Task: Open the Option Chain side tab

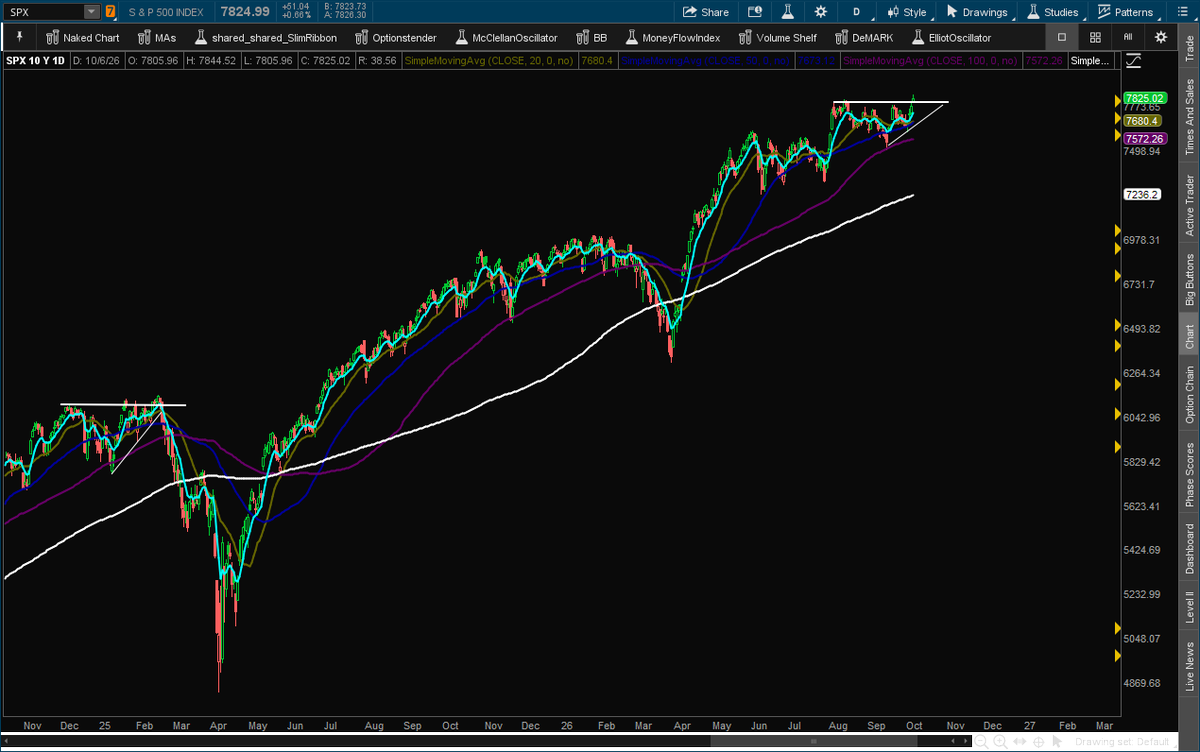Action: (1189, 394)
